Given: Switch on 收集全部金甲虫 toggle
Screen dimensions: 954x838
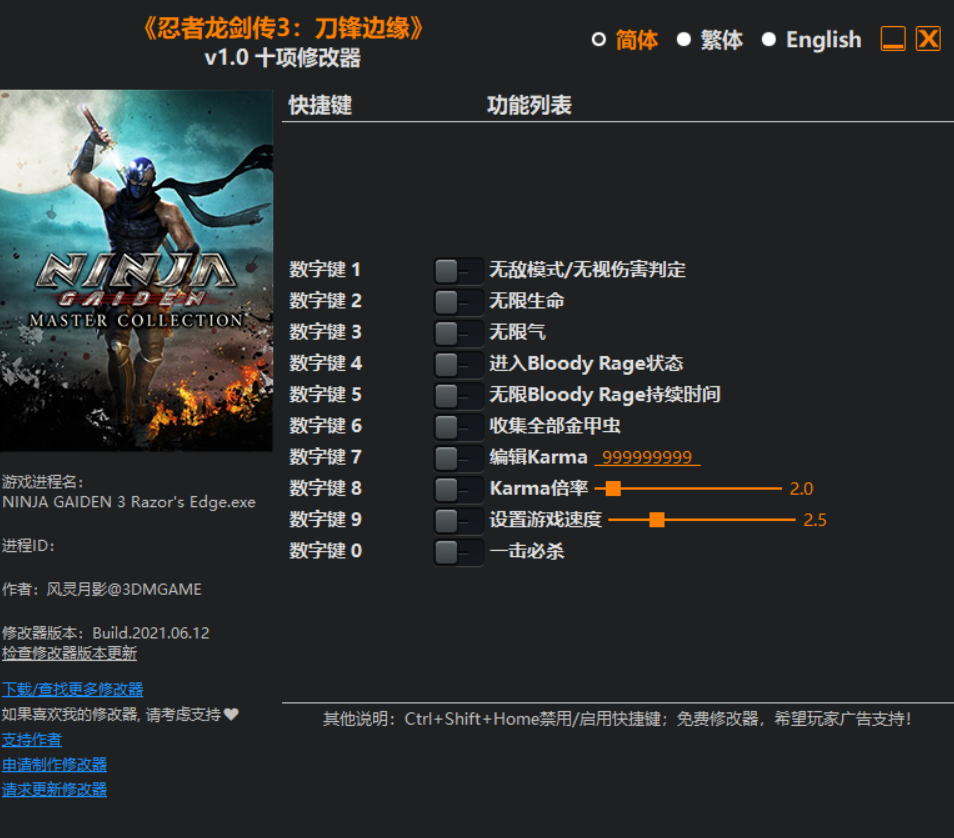Looking at the screenshot, I should pos(458,427).
